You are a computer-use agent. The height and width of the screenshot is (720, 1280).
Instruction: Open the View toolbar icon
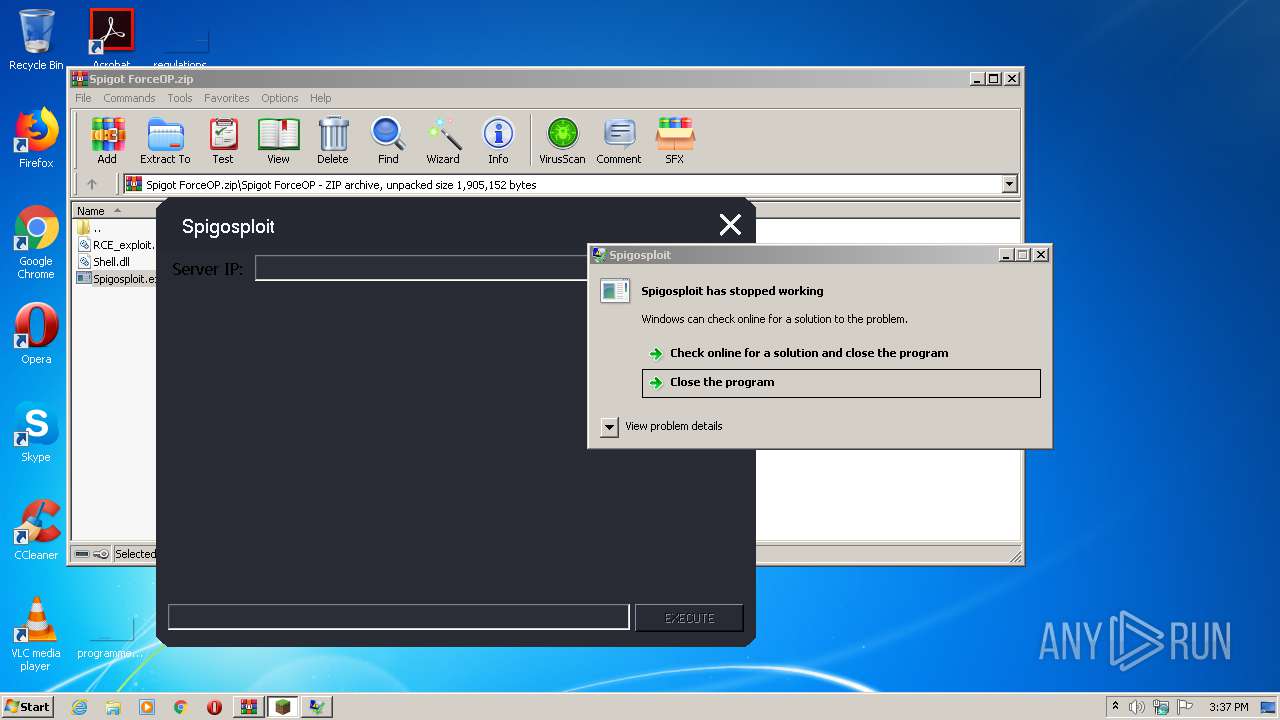coord(278,140)
